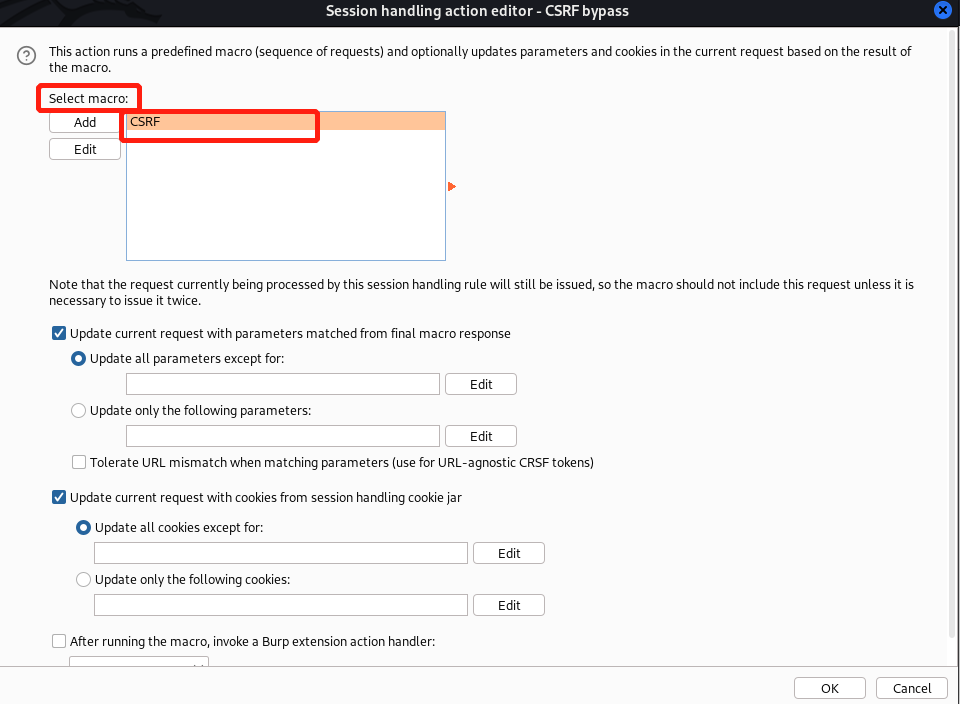
Task: Select 'Update only the following cookies' radio
Action: coord(84,579)
